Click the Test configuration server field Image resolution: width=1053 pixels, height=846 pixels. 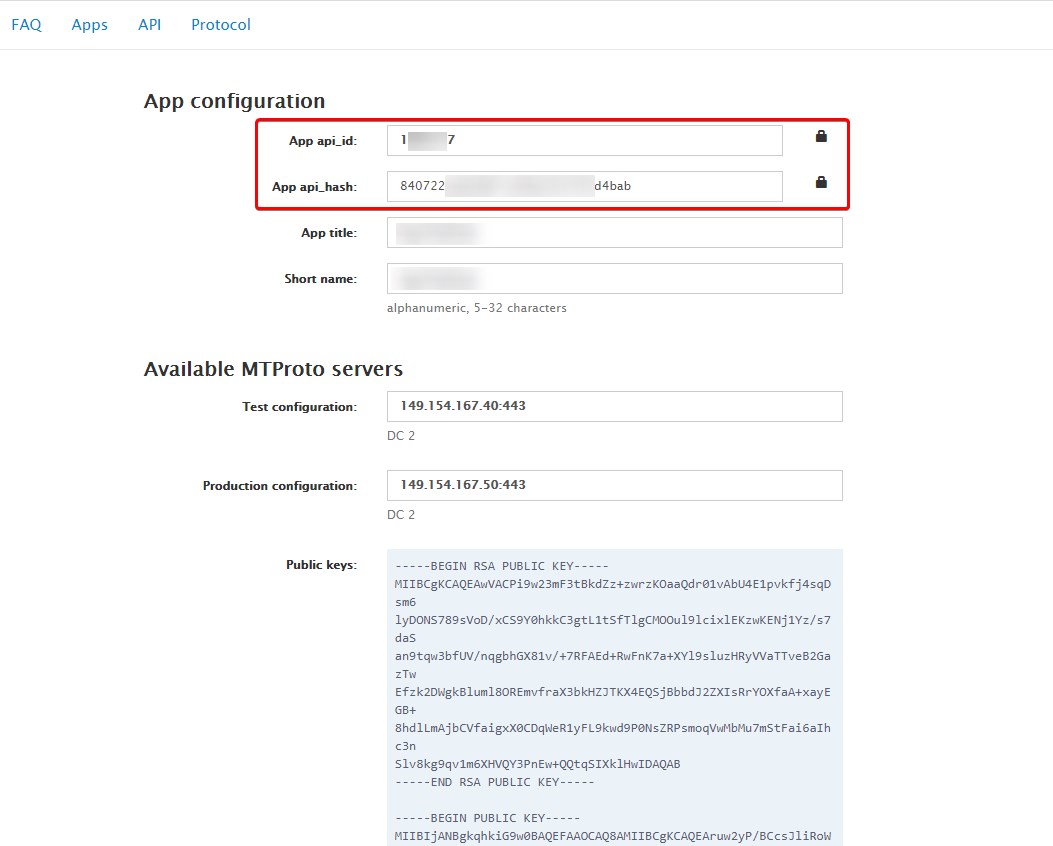point(614,407)
